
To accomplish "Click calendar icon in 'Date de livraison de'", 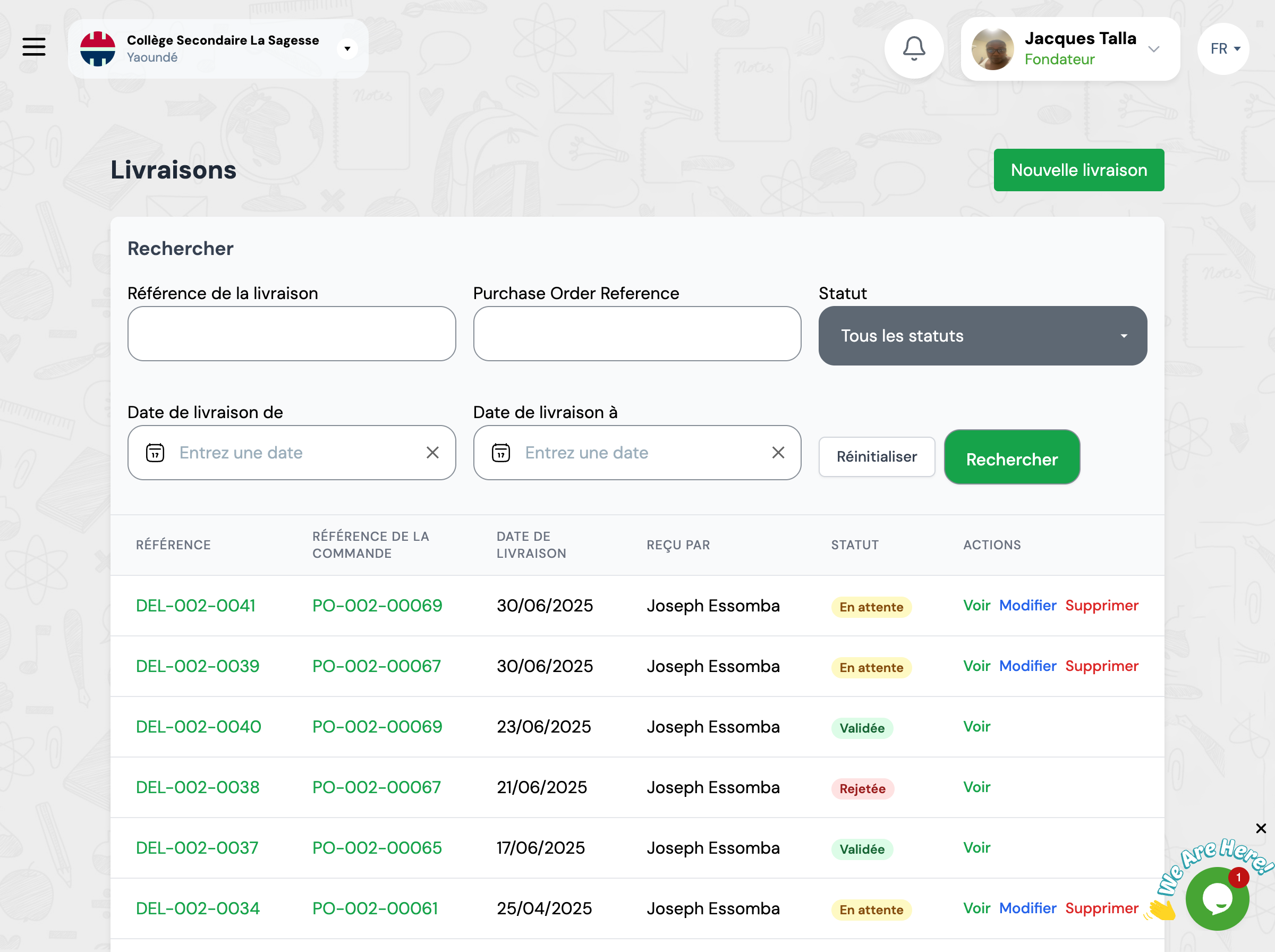I will point(155,453).
